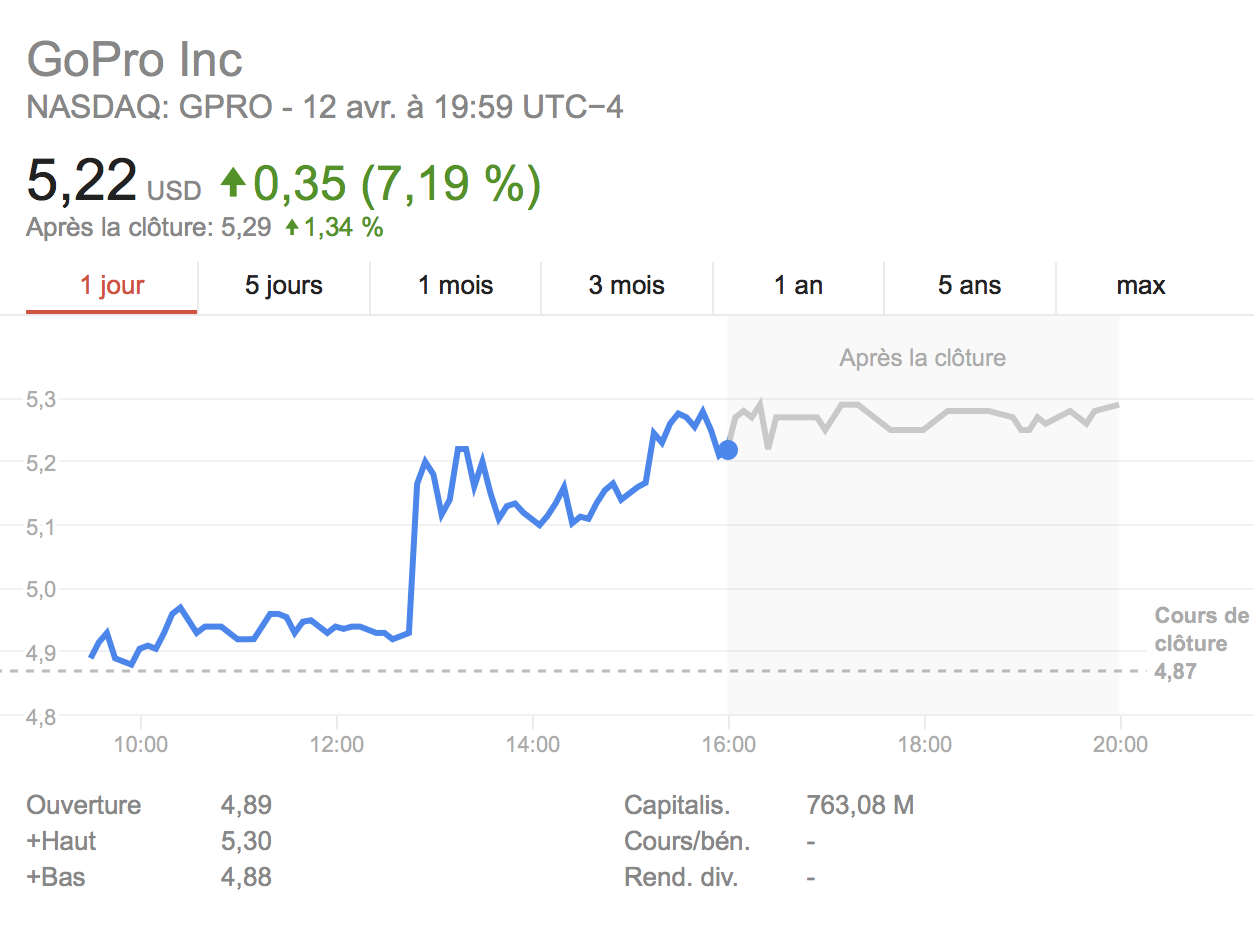Click the Cours de clôture 4,87 label
The height and width of the screenshot is (942, 1254).
[1201, 644]
